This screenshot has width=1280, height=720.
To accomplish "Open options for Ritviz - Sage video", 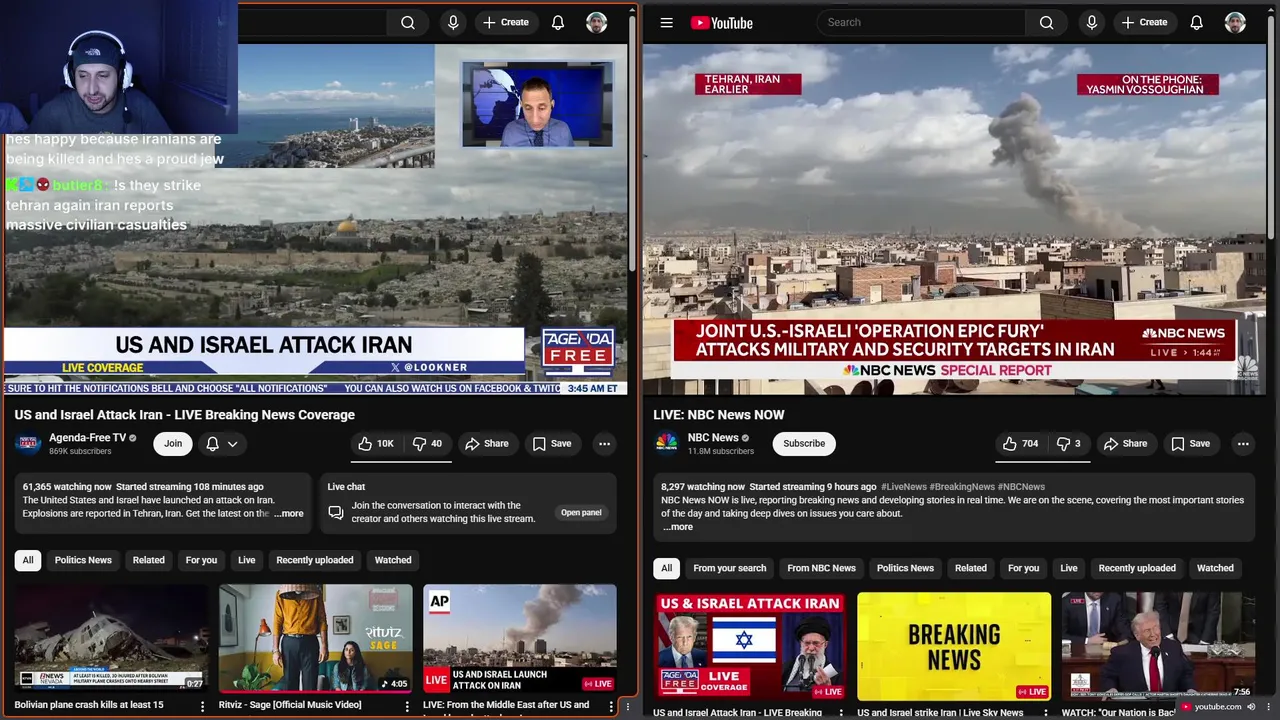I will (406, 706).
